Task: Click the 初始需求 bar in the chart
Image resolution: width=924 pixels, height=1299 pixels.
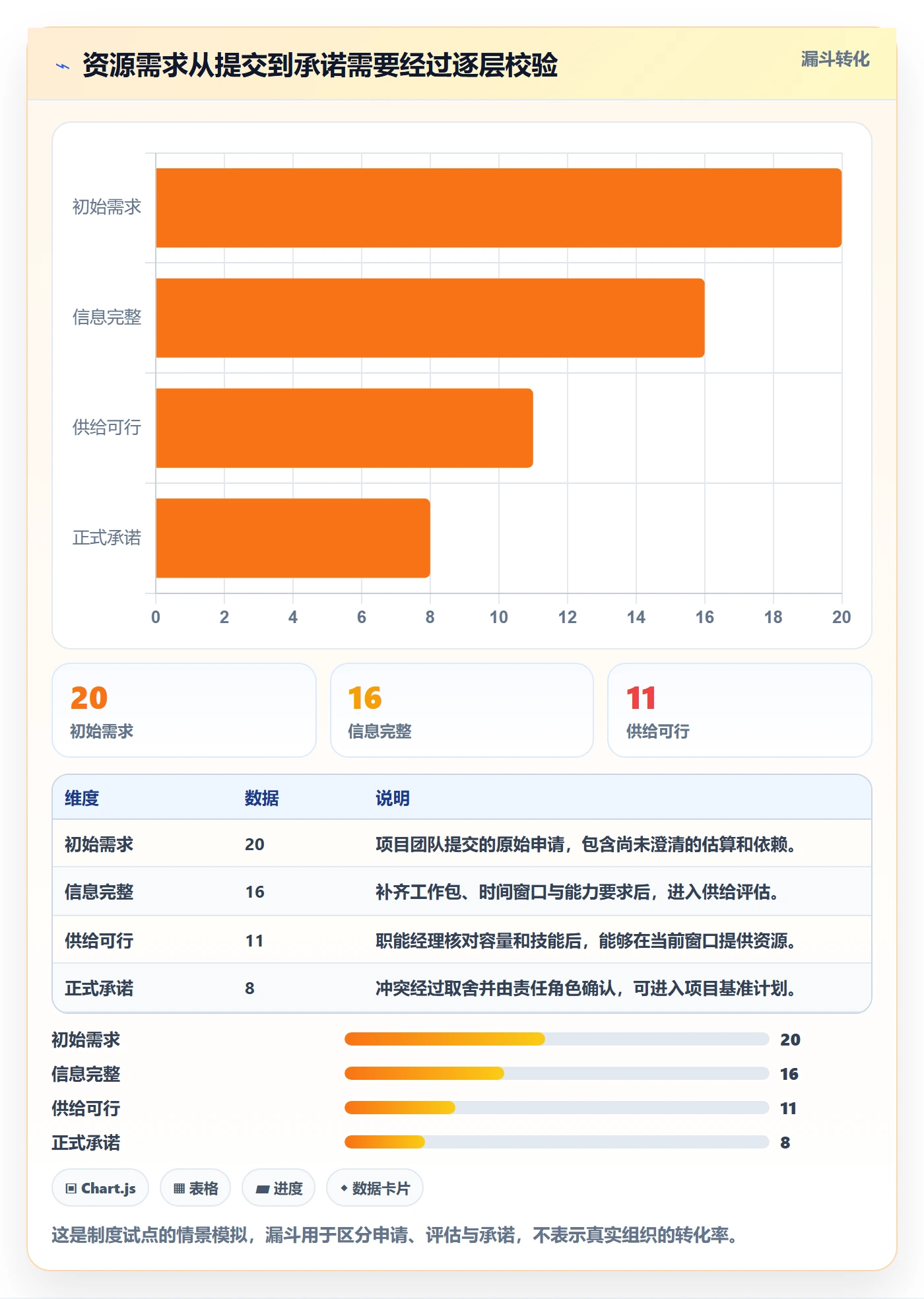Action: [x=498, y=208]
